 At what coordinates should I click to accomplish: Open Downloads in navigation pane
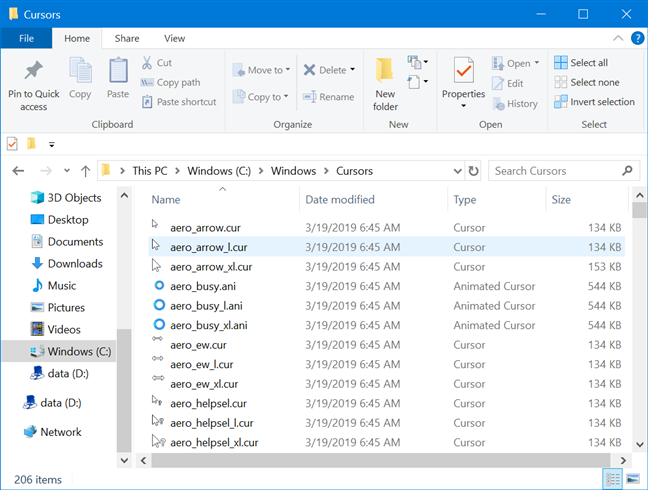[x=67, y=264]
